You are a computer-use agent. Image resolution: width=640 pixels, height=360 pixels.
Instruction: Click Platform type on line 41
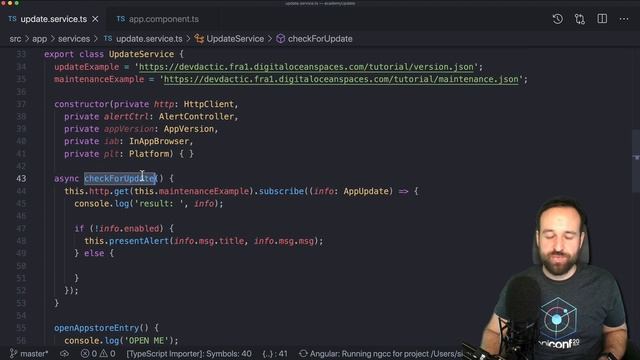click(x=149, y=154)
